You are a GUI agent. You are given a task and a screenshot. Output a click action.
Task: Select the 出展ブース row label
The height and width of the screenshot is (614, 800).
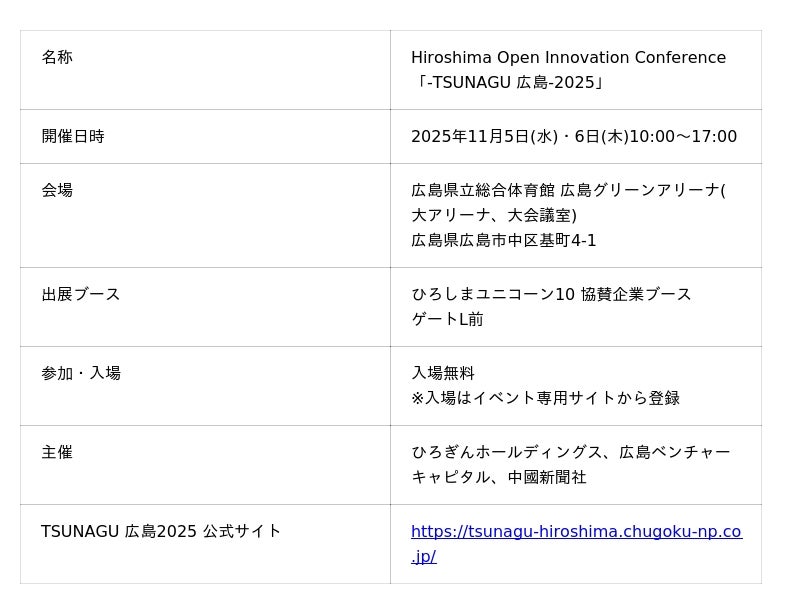pyautogui.click(x=81, y=295)
